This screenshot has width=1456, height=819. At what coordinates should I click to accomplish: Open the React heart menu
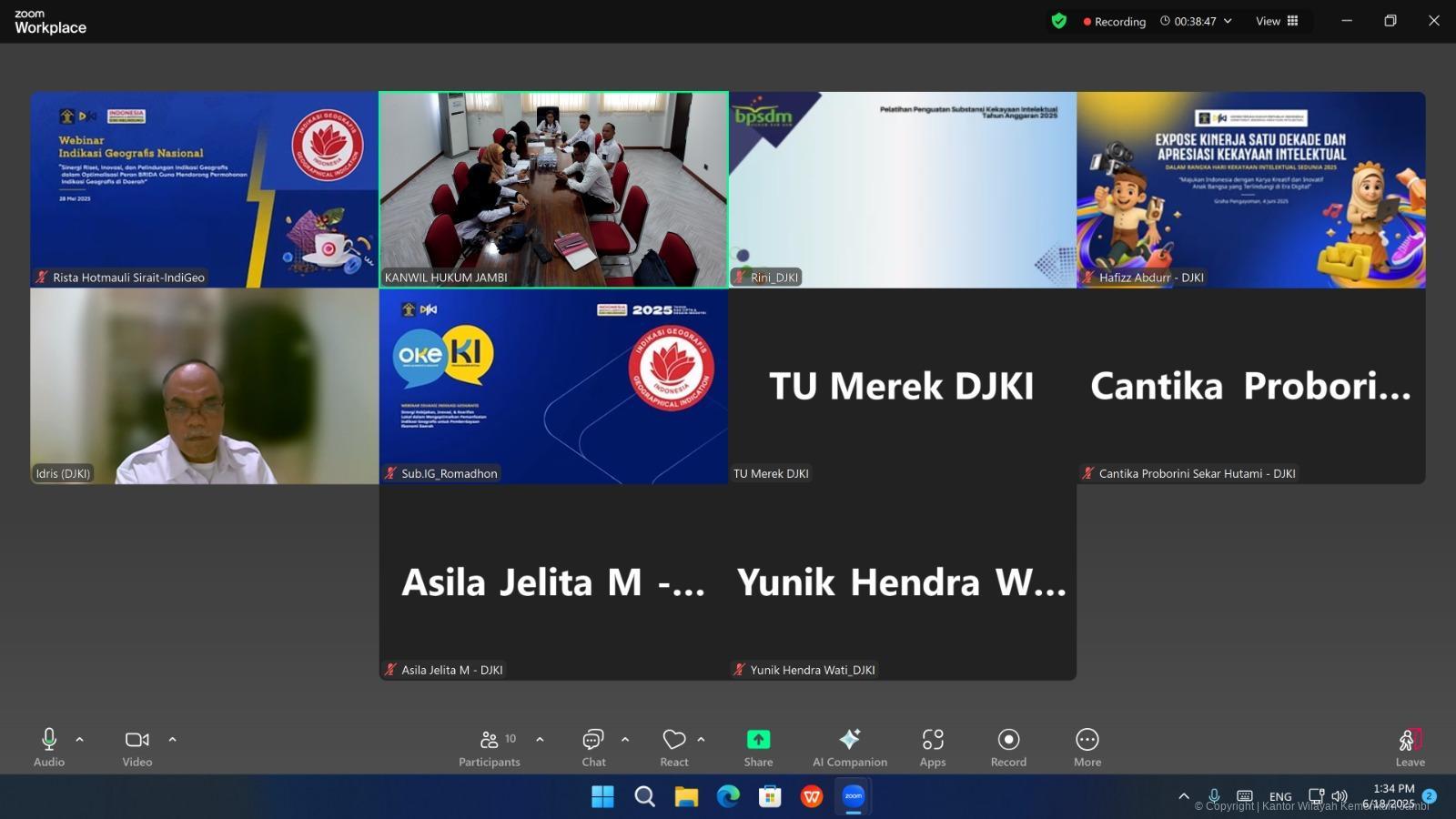[x=674, y=747]
